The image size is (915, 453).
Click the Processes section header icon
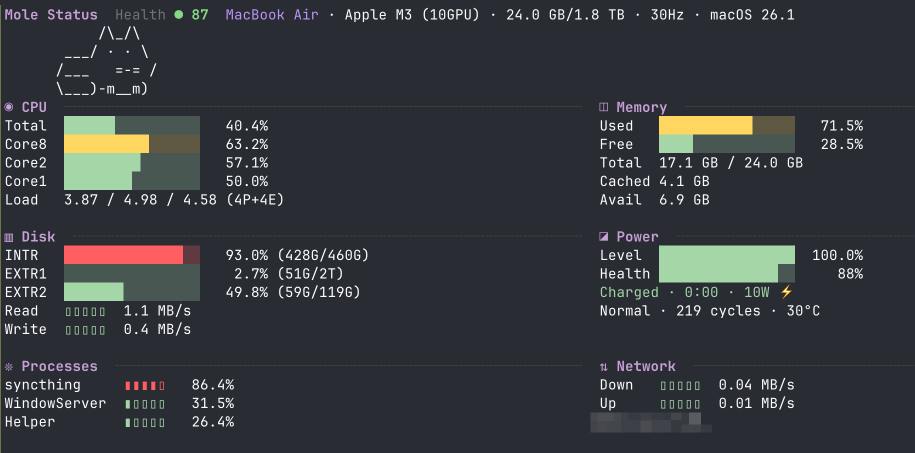pos(9,367)
